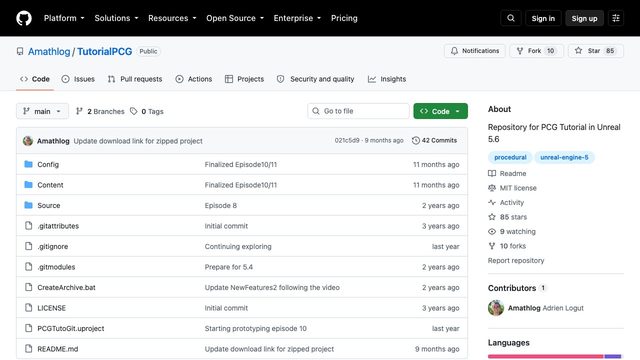Open commit message 'Prepare for 5.4'
This screenshot has height=360, width=640.
229,267
